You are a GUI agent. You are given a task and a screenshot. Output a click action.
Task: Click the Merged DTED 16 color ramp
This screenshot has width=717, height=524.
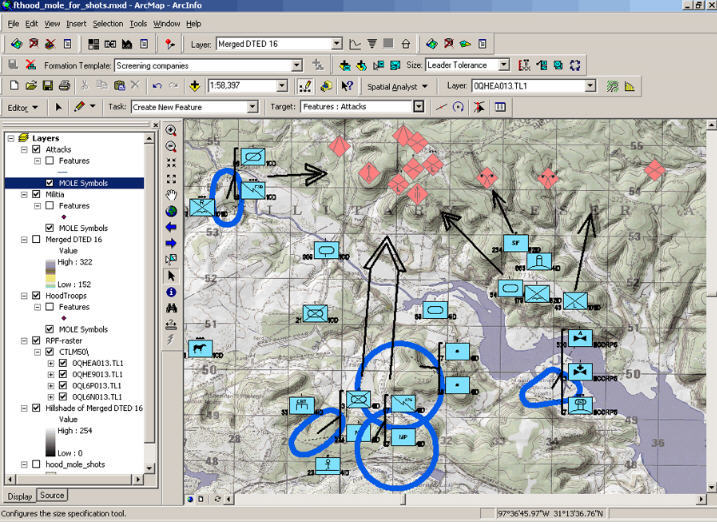(x=50, y=273)
